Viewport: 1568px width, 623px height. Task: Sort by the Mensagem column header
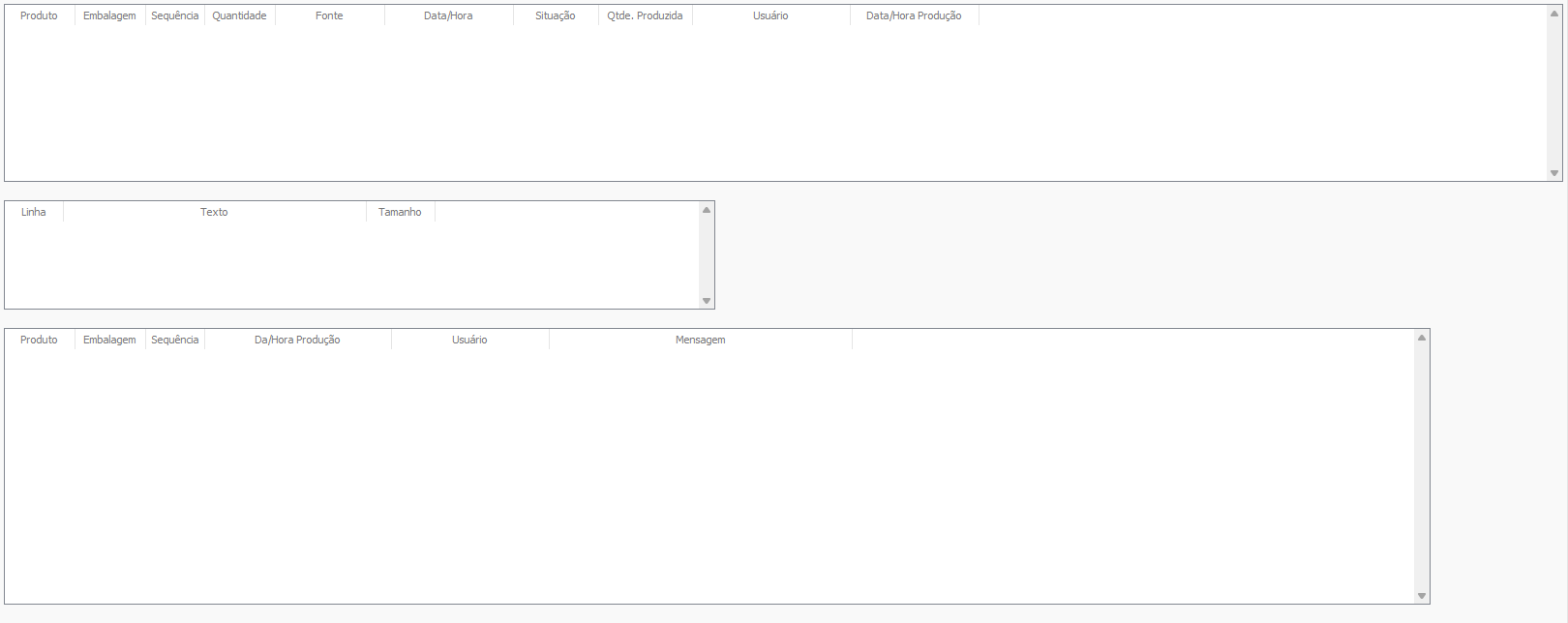pyautogui.click(x=700, y=340)
